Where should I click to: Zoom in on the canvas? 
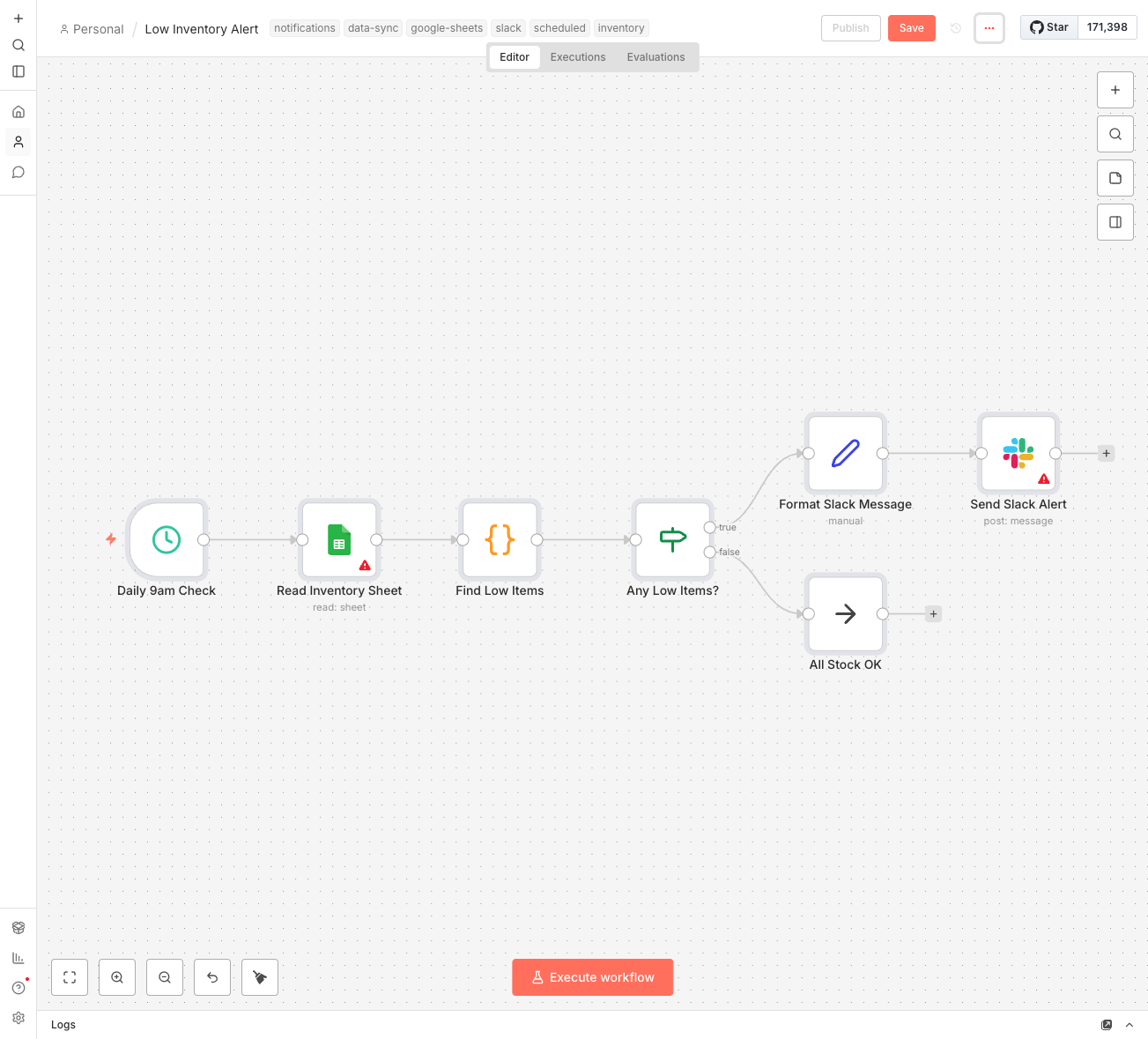117,977
